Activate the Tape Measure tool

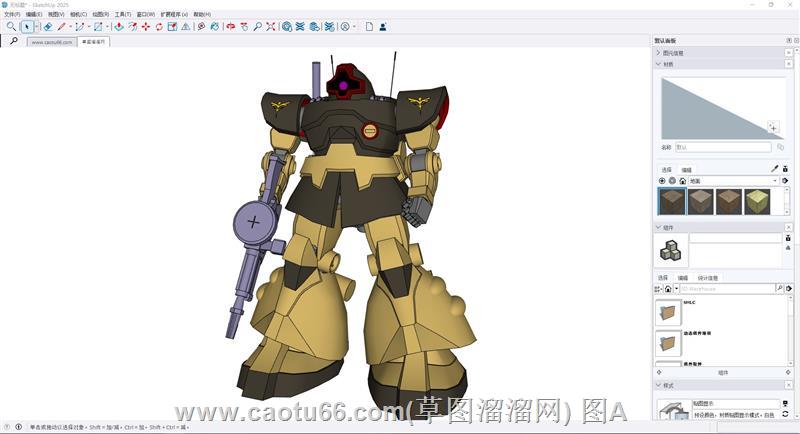[202, 27]
